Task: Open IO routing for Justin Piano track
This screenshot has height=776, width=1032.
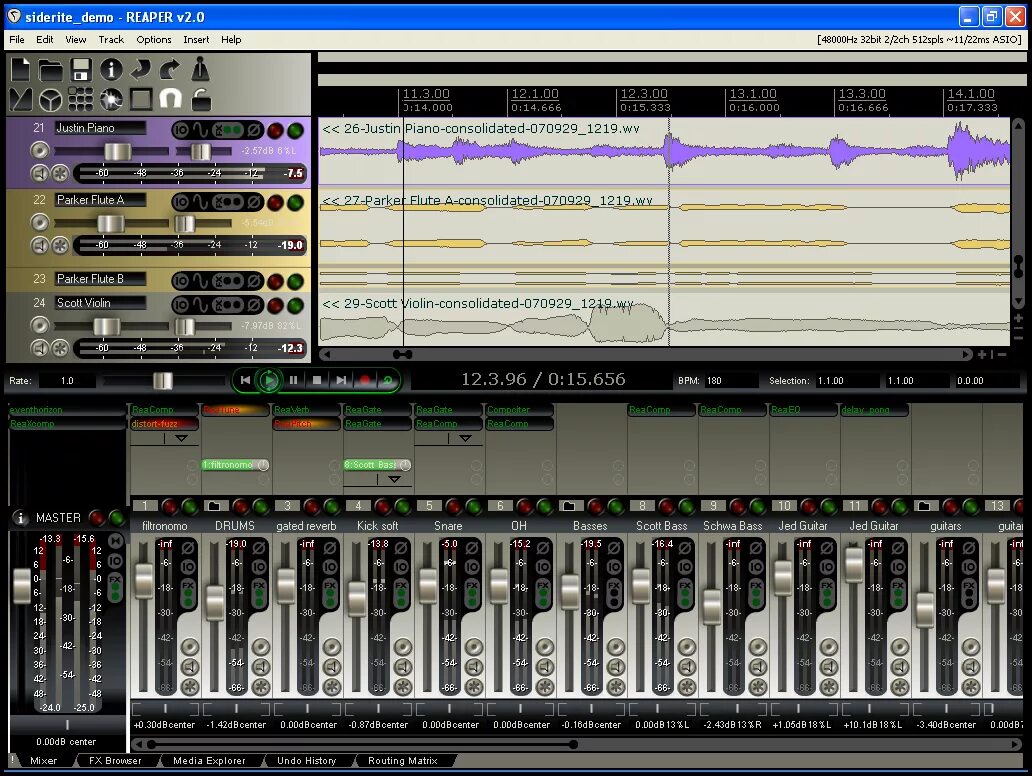Action: (180, 130)
